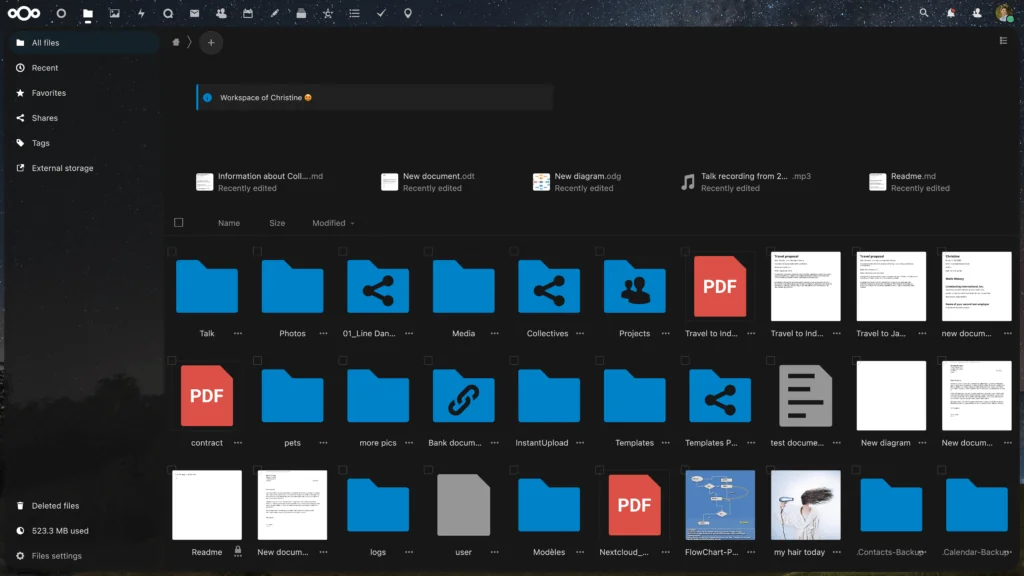Open the more menu for Talk folder
This screenshot has height=576, width=1024.
(x=238, y=333)
